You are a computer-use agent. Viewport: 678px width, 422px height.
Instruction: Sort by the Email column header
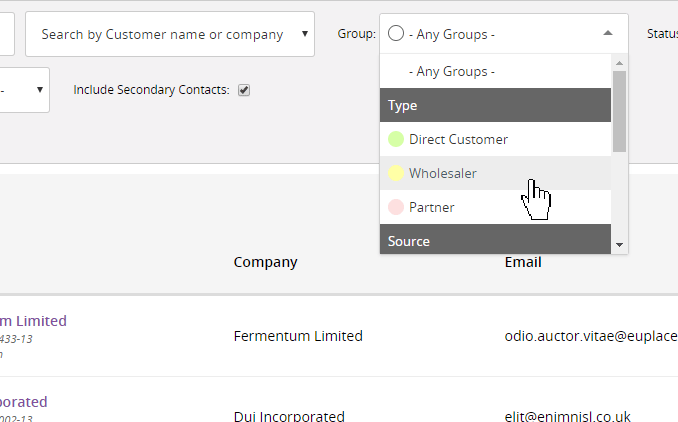523,262
